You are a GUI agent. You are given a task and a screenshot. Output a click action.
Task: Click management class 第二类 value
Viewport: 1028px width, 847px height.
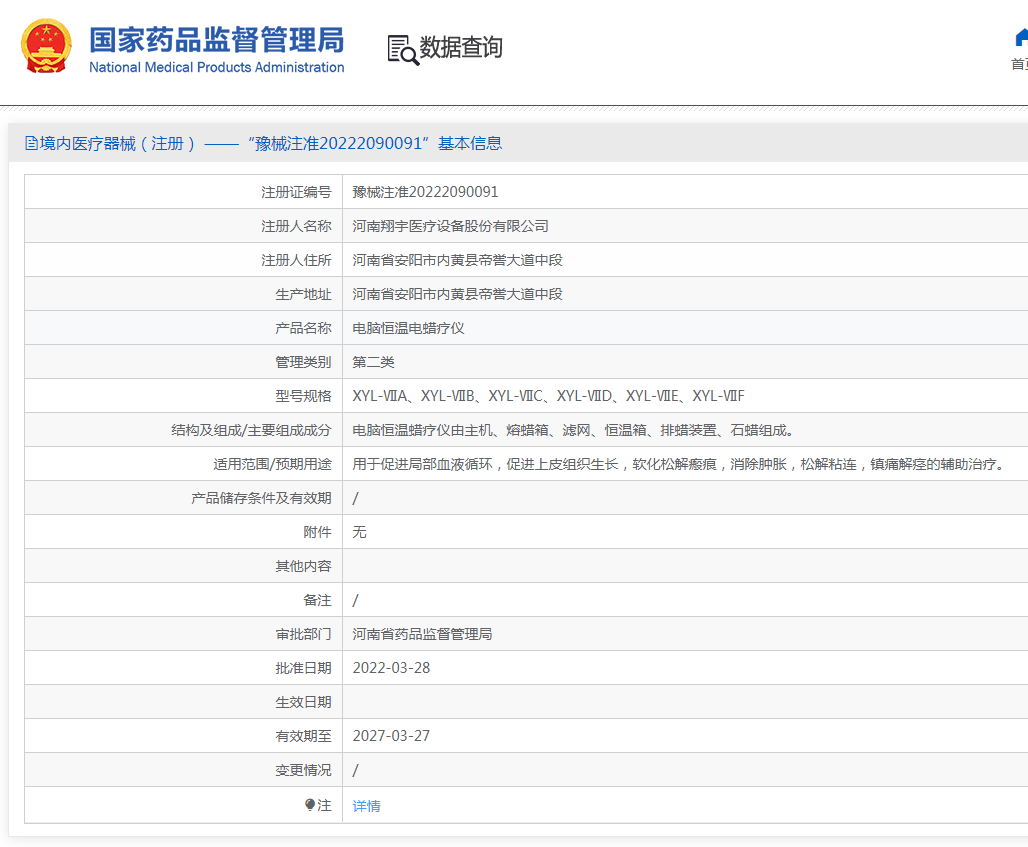point(374,363)
